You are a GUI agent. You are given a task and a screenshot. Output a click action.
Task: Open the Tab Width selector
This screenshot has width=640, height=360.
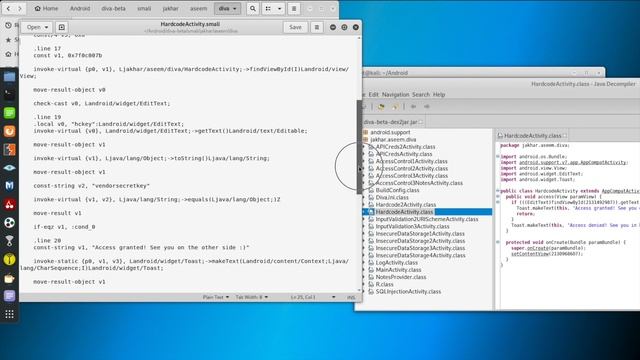pyautogui.click(x=252, y=297)
